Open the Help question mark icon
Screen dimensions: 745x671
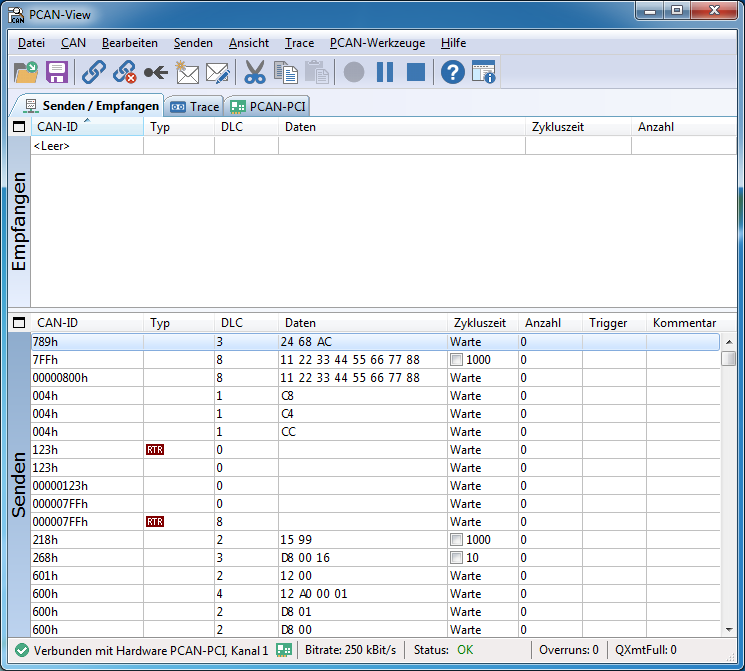[x=452, y=72]
